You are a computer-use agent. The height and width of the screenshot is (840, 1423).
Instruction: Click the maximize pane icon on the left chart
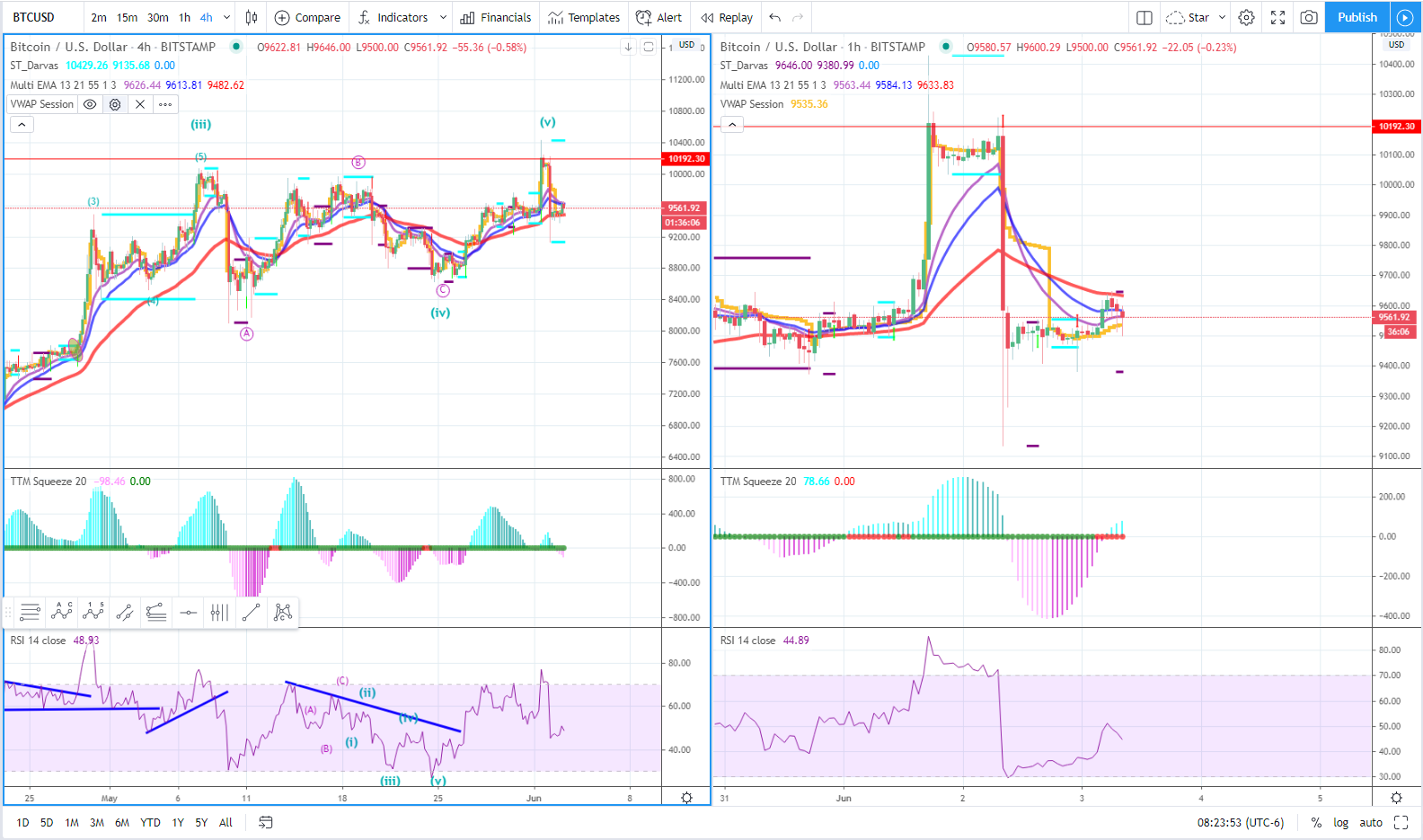[x=649, y=47]
